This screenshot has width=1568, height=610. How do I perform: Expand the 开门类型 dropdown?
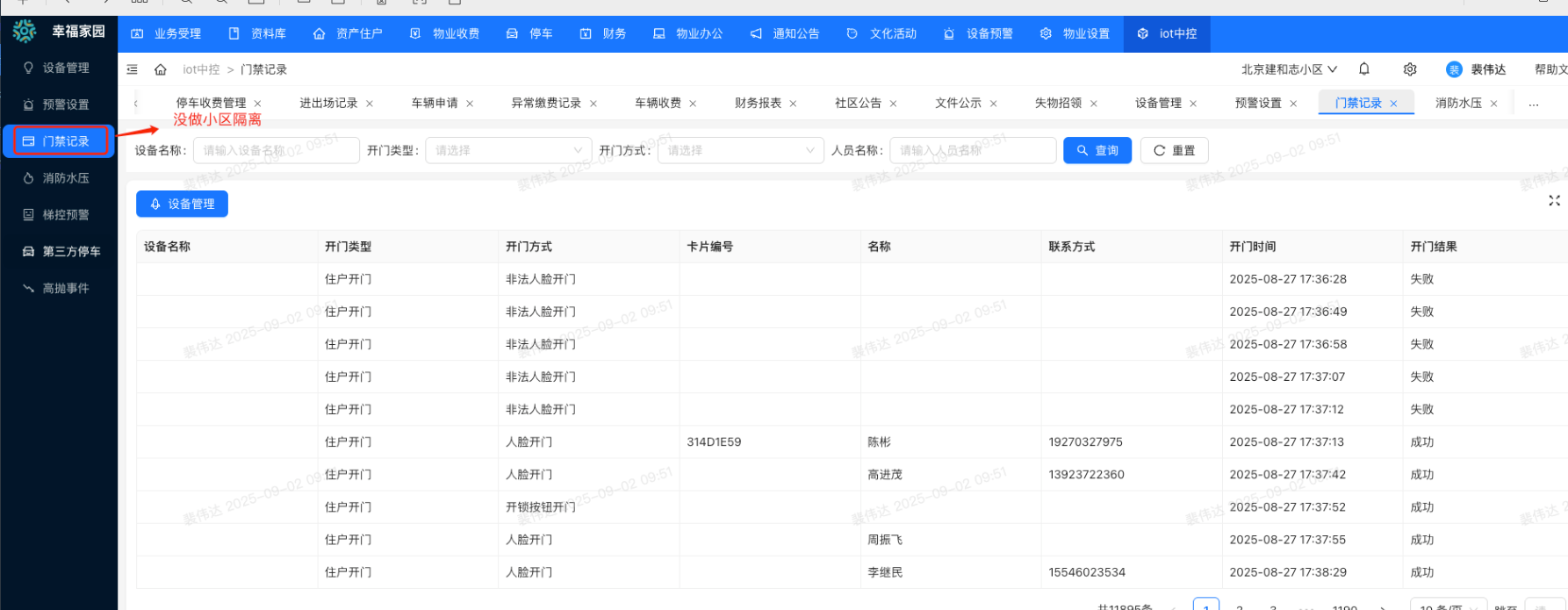[508, 151]
